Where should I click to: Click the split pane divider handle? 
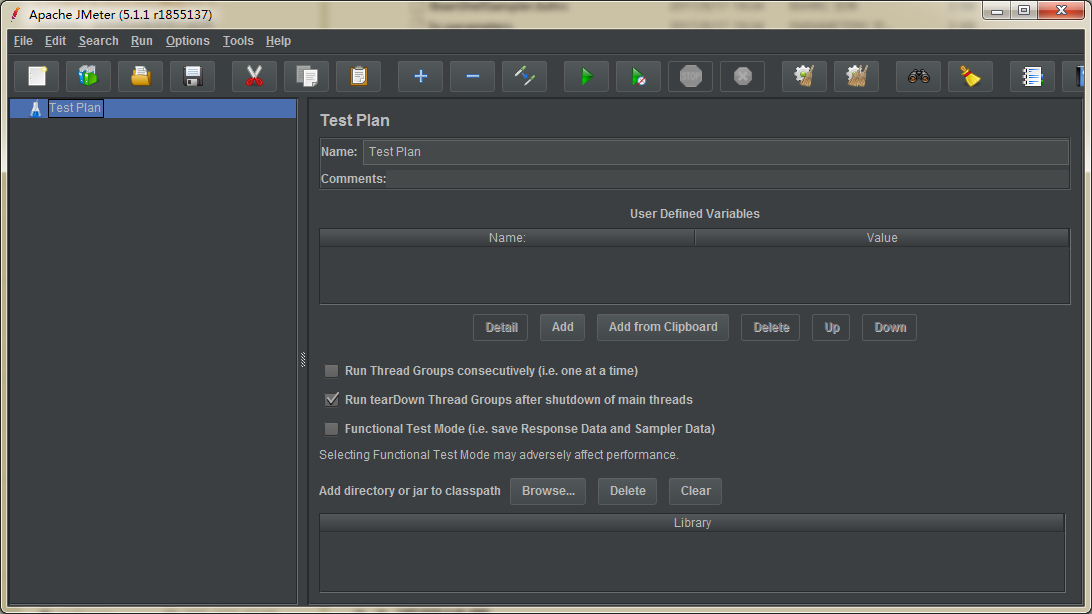[x=303, y=359]
